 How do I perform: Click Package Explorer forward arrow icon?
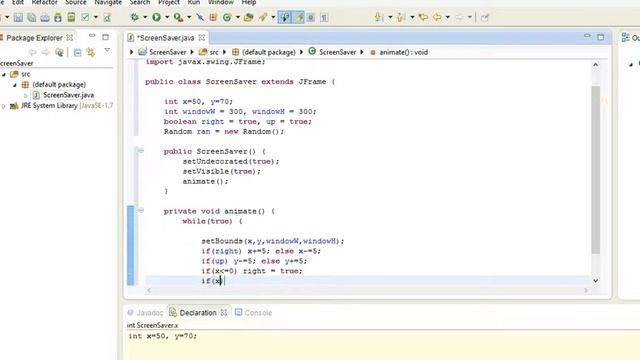pos(46,52)
